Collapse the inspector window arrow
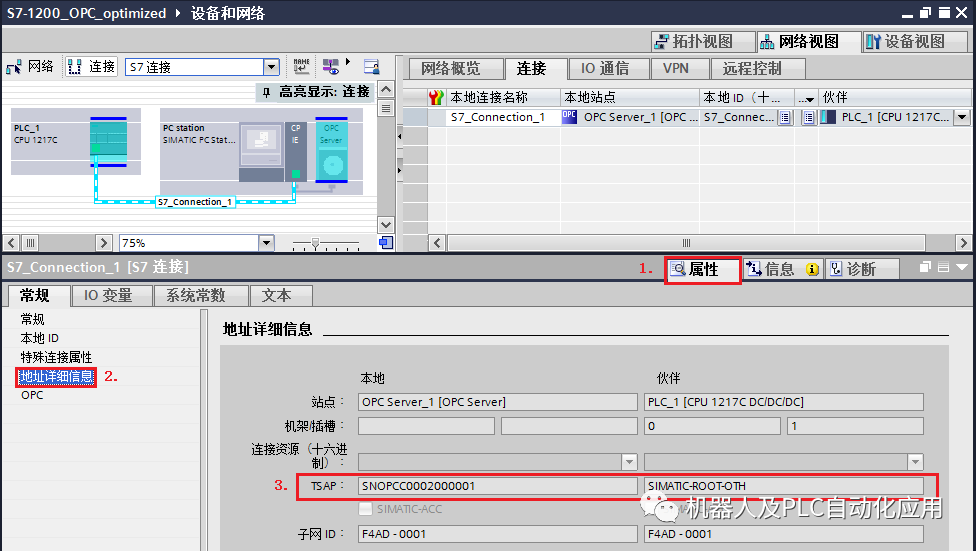The height and width of the screenshot is (551, 976). [x=962, y=267]
